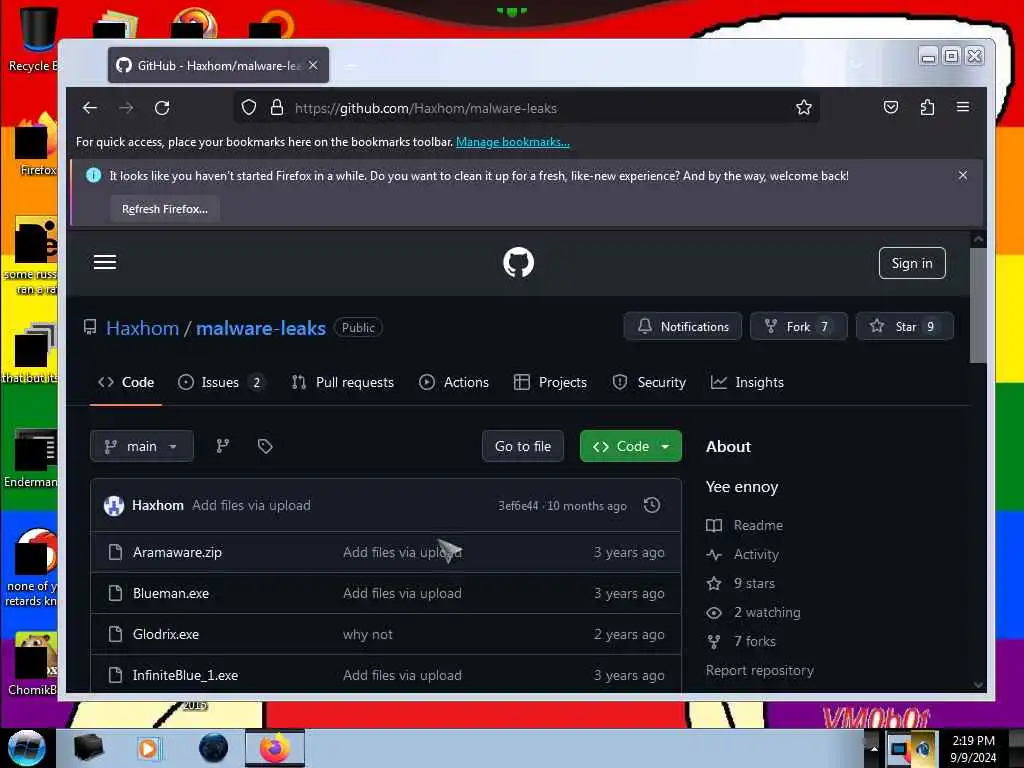Reload the current GitHub page
The height and width of the screenshot is (768, 1024).
coord(162,108)
